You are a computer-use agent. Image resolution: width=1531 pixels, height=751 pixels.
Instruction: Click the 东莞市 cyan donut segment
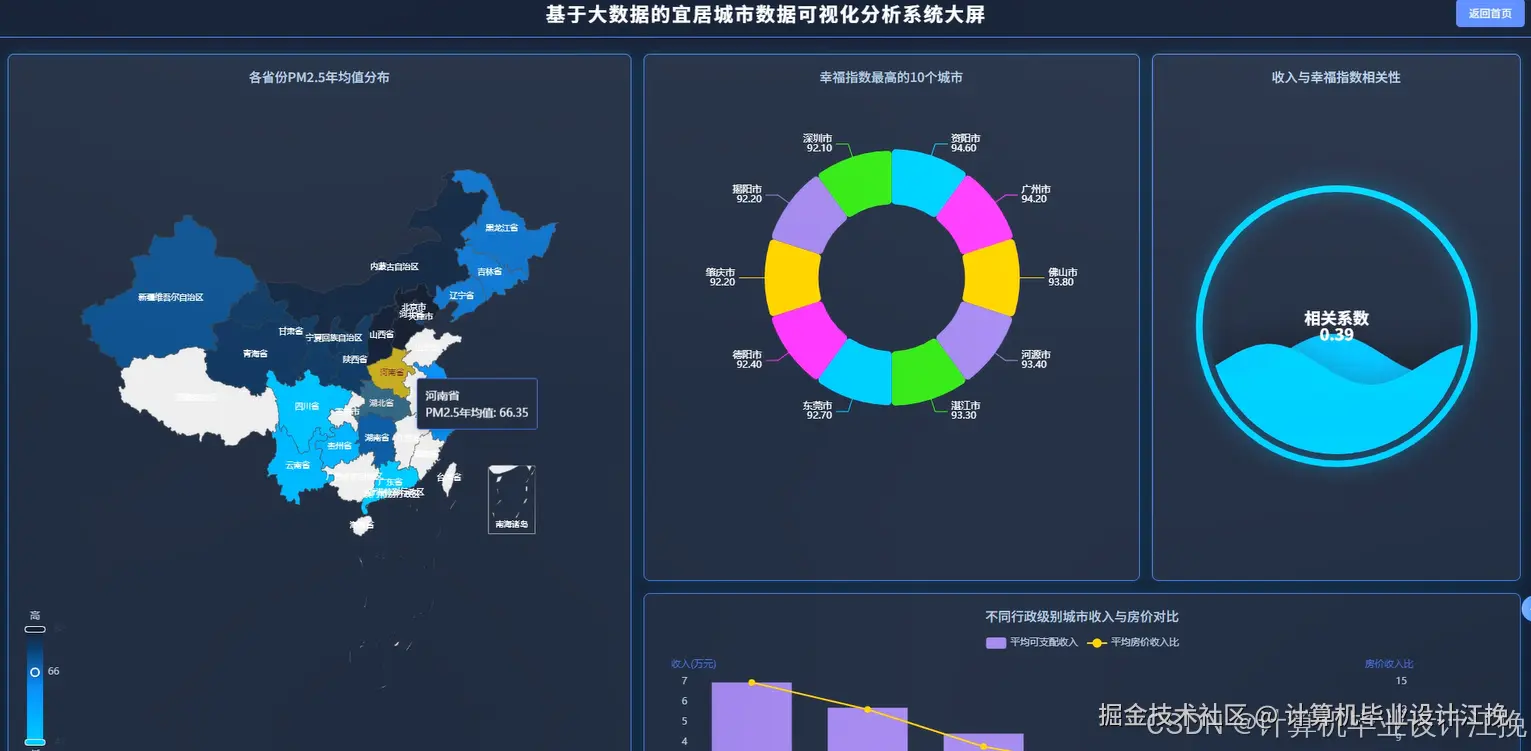(858, 374)
